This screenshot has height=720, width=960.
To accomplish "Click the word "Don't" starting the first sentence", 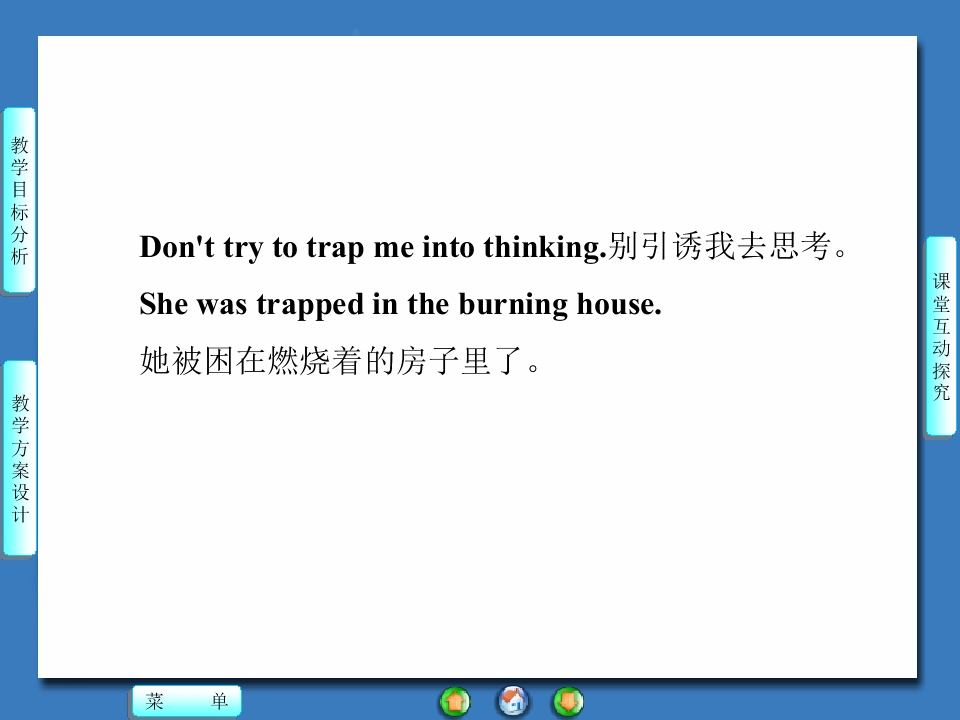I will (177, 247).
